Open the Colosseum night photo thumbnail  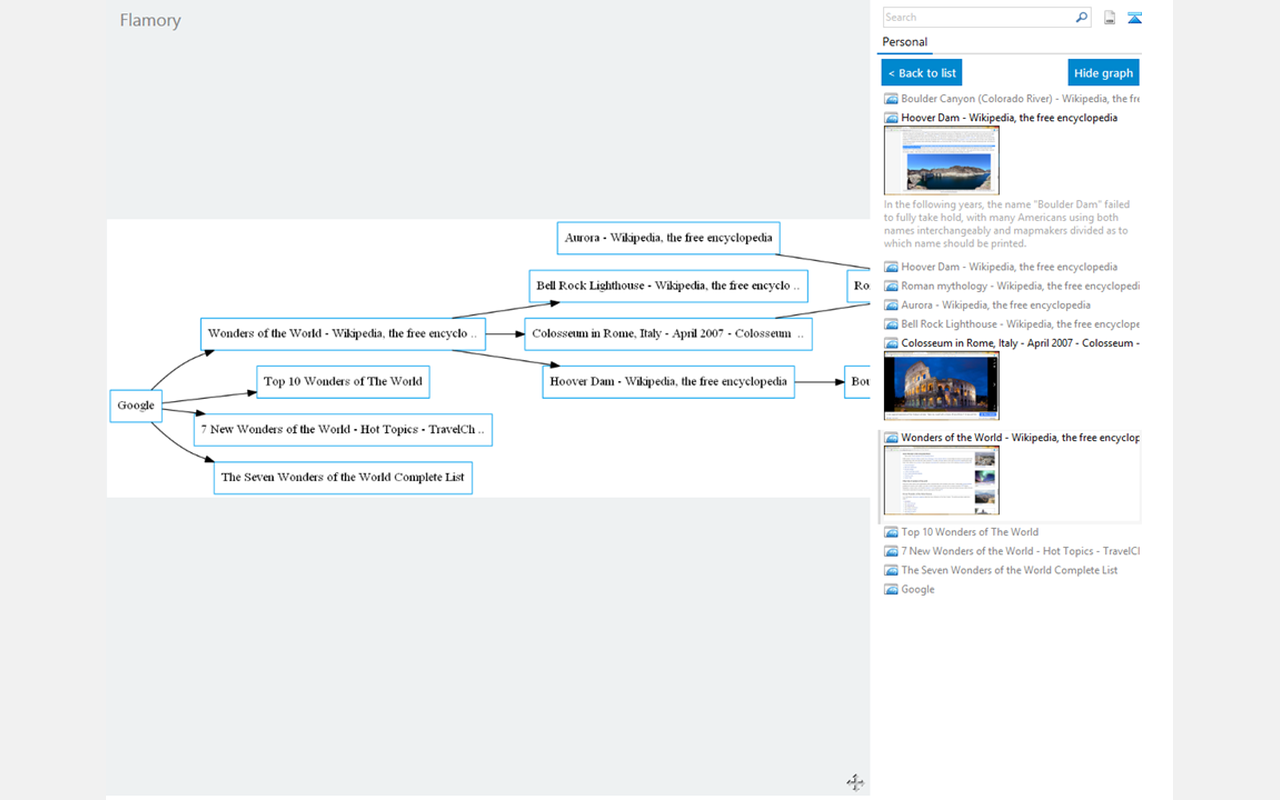pyautogui.click(x=941, y=386)
